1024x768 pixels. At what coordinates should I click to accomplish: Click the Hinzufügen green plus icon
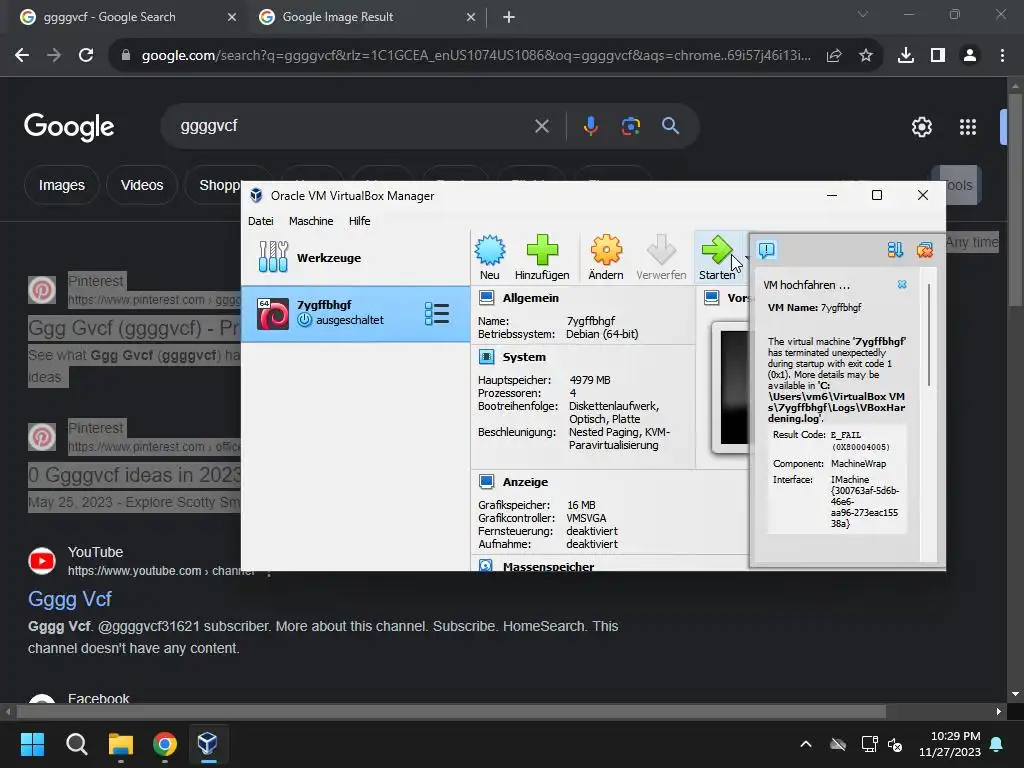coord(542,257)
